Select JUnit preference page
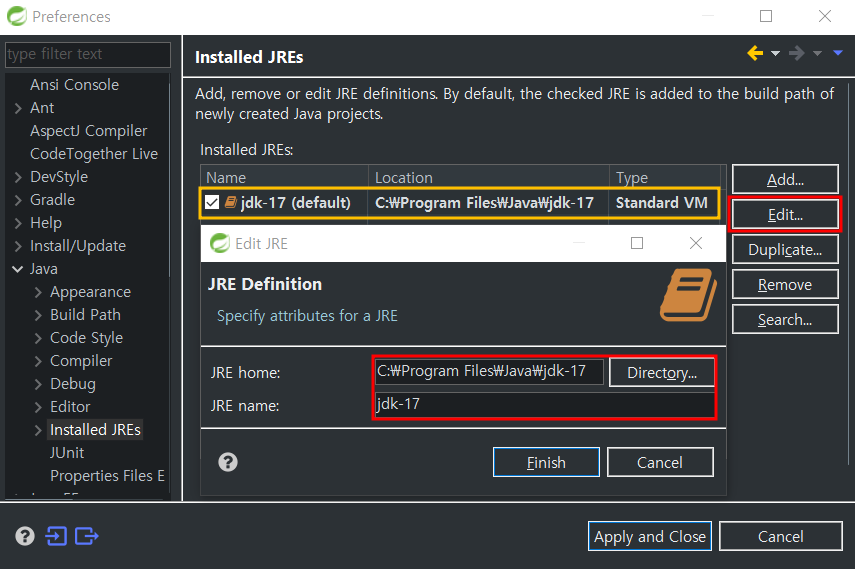Viewport: 855px width, 569px height. (67, 453)
